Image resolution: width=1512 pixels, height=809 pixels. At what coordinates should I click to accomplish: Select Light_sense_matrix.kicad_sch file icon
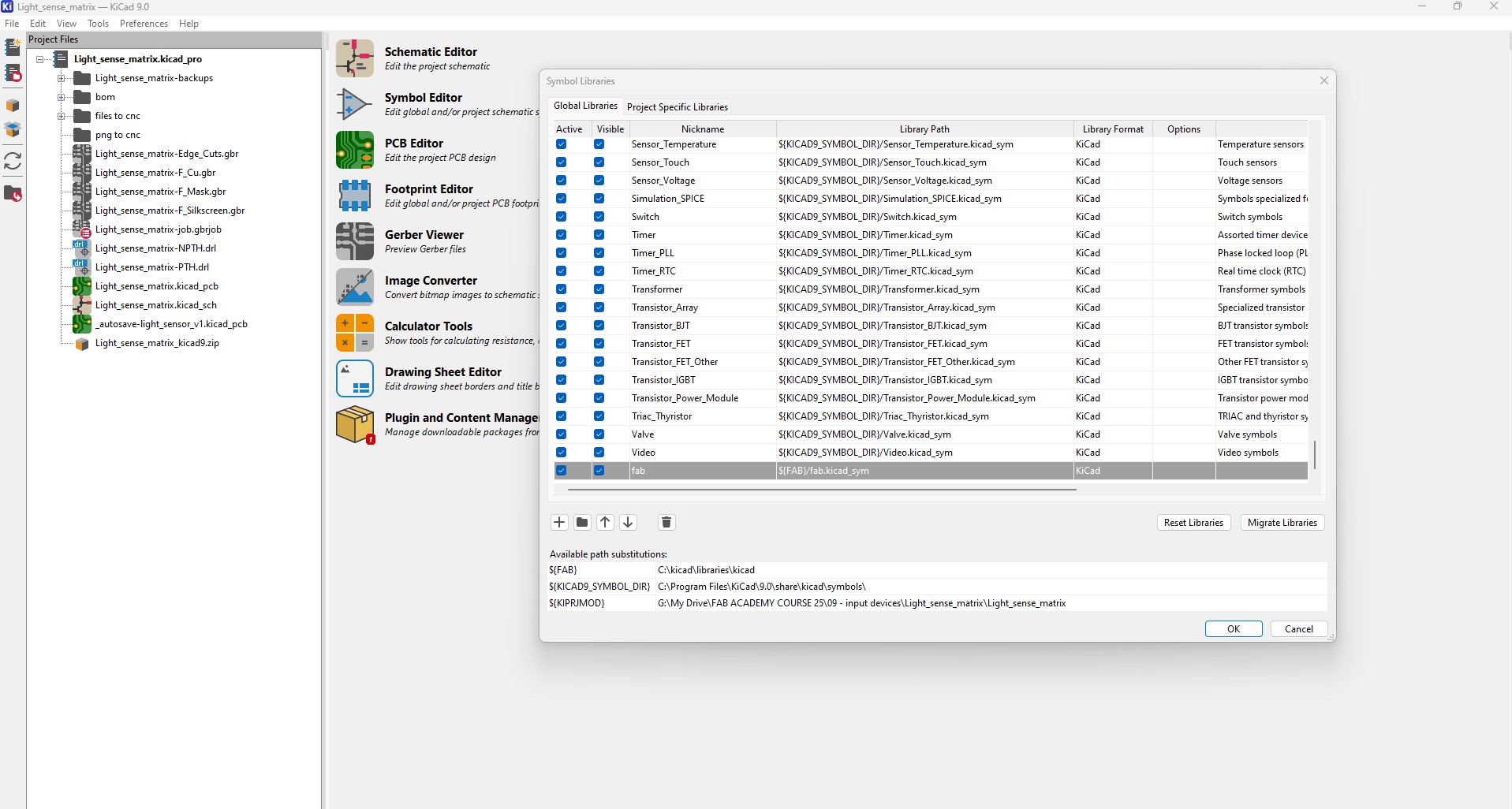tap(82, 305)
